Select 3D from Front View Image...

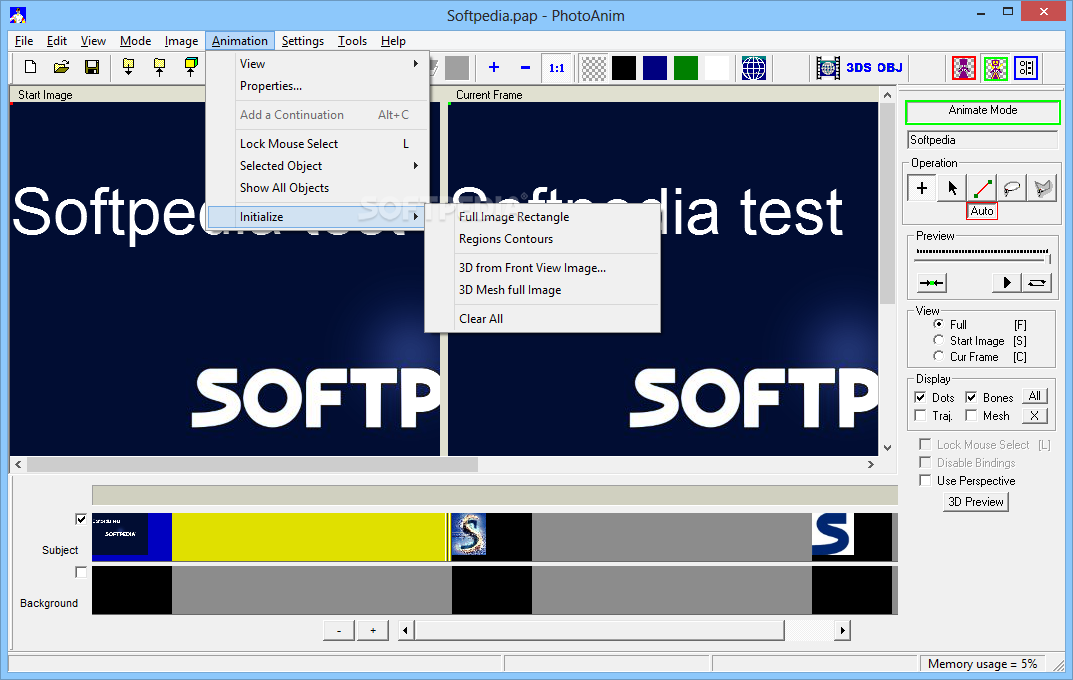point(543,267)
